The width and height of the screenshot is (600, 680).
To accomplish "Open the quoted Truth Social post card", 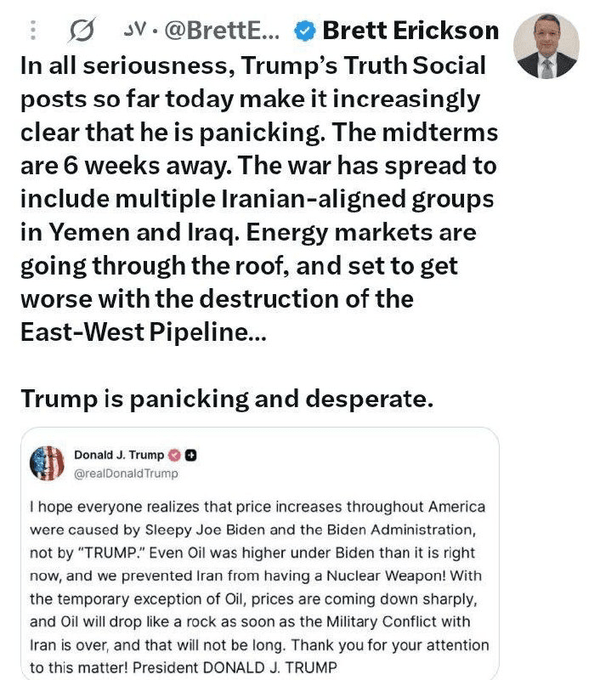I will click(260, 553).
